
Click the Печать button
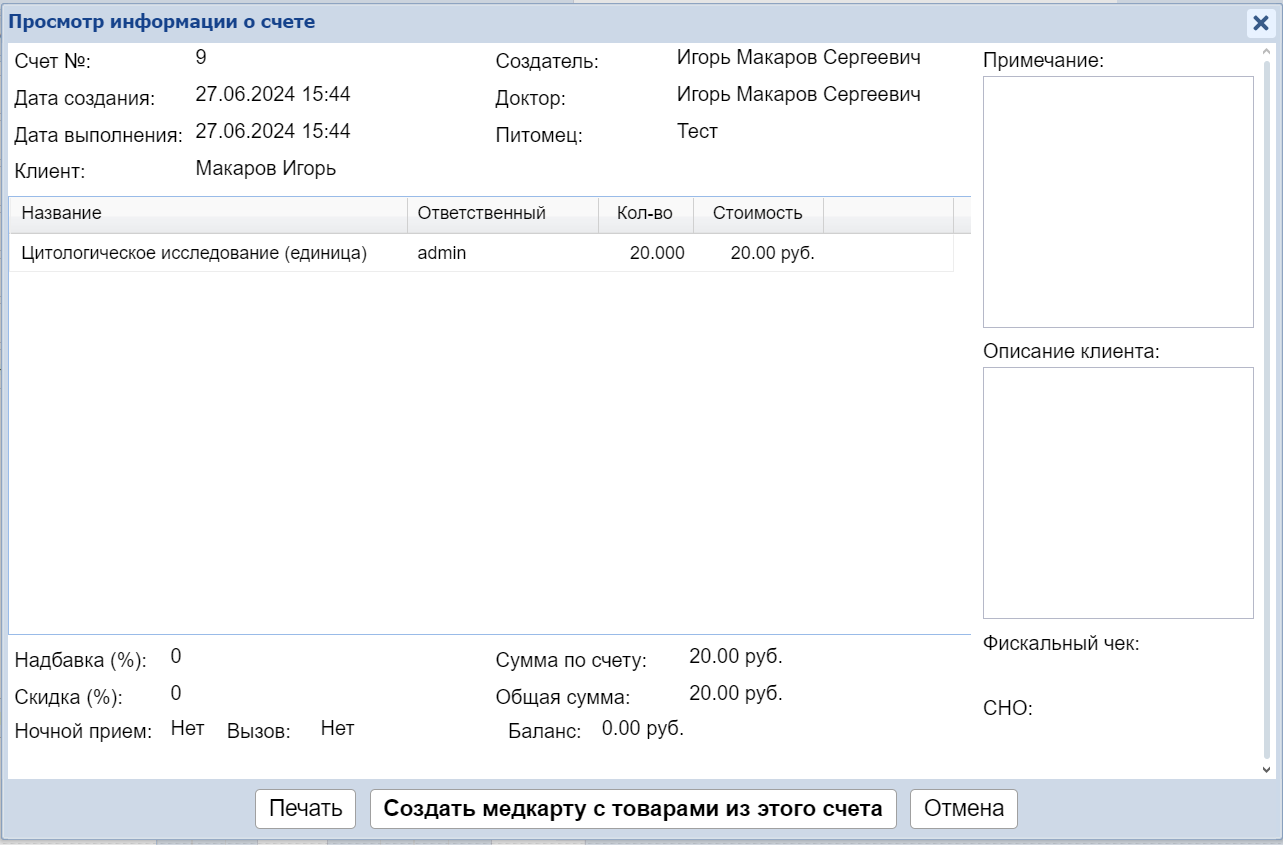(x=306, y=809)
